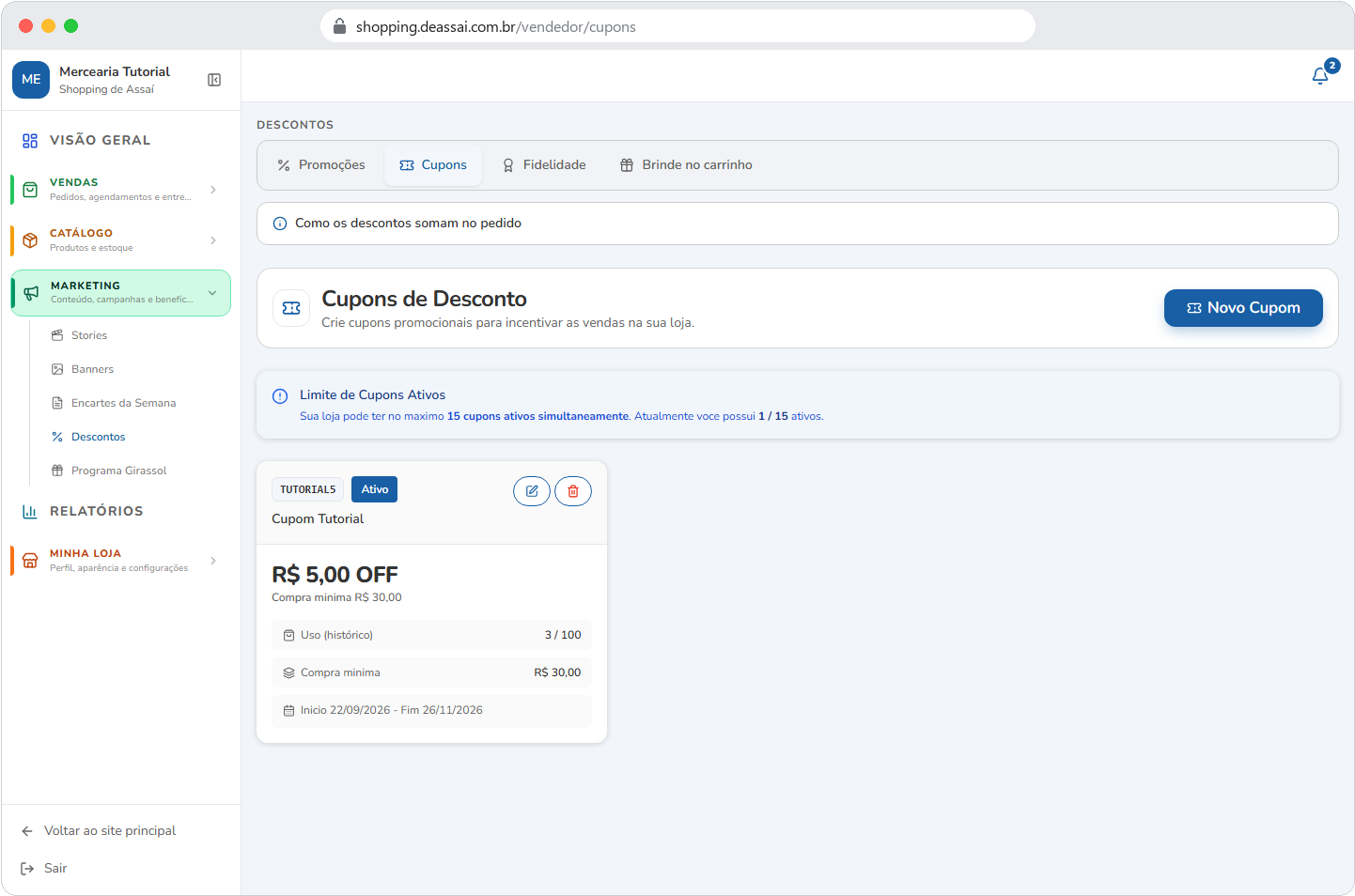Image resolution: width=1355 pixels, height=896 pixels.
Task: Click the Visão Geral menu label
Action: [101, 141]
